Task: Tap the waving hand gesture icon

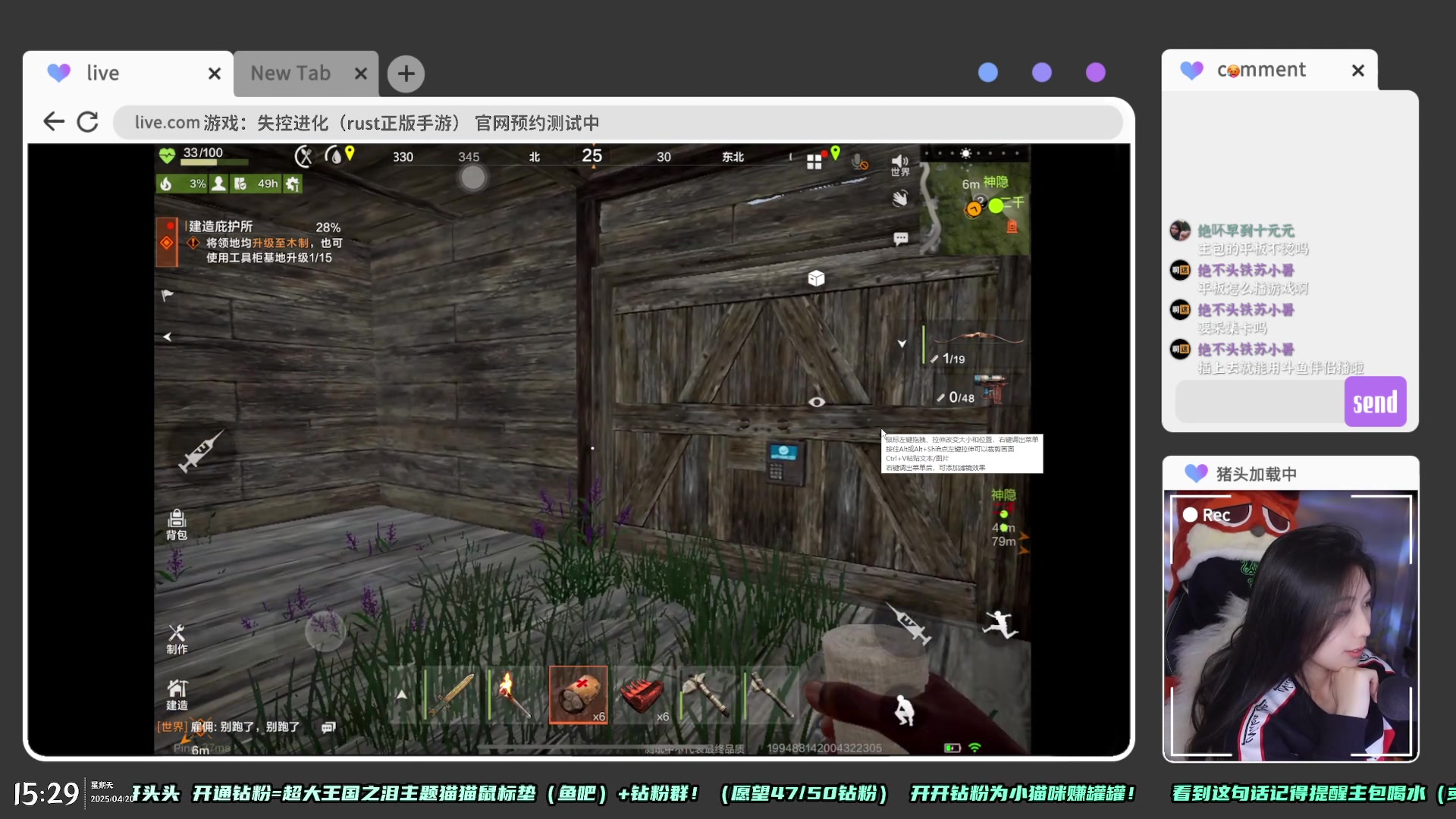Action: pos(900,199)
